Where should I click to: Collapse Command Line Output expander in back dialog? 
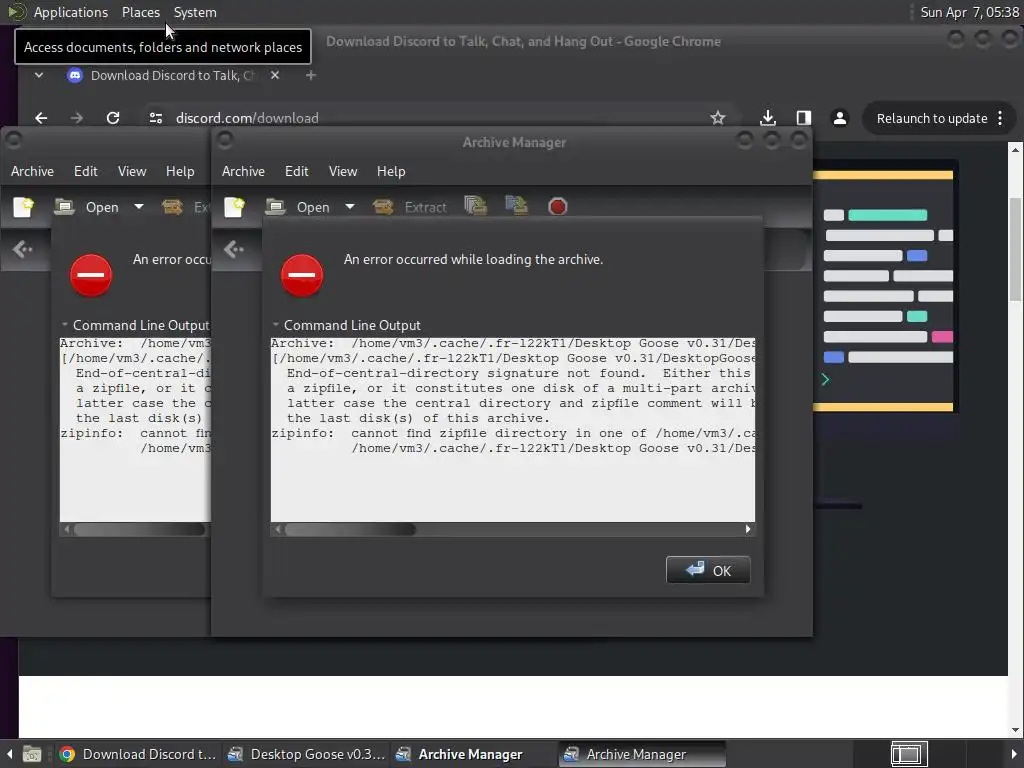tap(65, 325)
